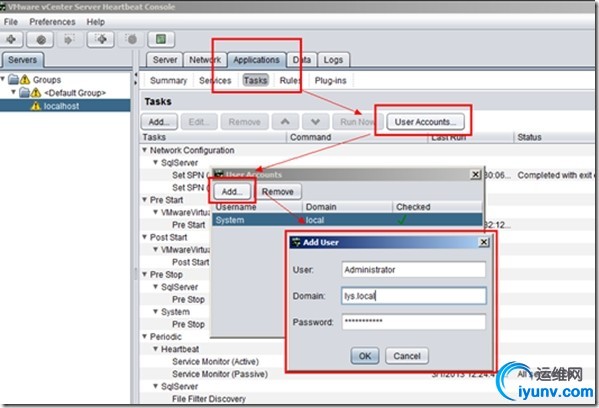The height and width of the screenshot is (408, 599).
Task: Click the green square toolbar icon
Action: 161,39
